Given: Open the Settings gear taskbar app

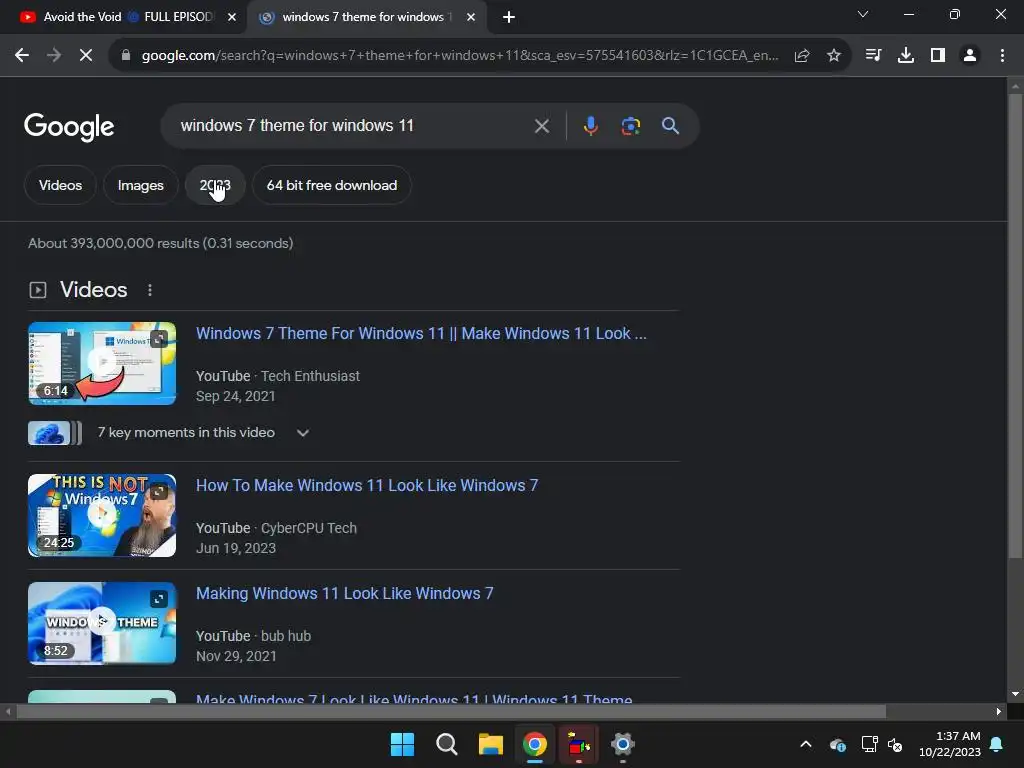Looking at the screenshot, I should click(623, 744).
